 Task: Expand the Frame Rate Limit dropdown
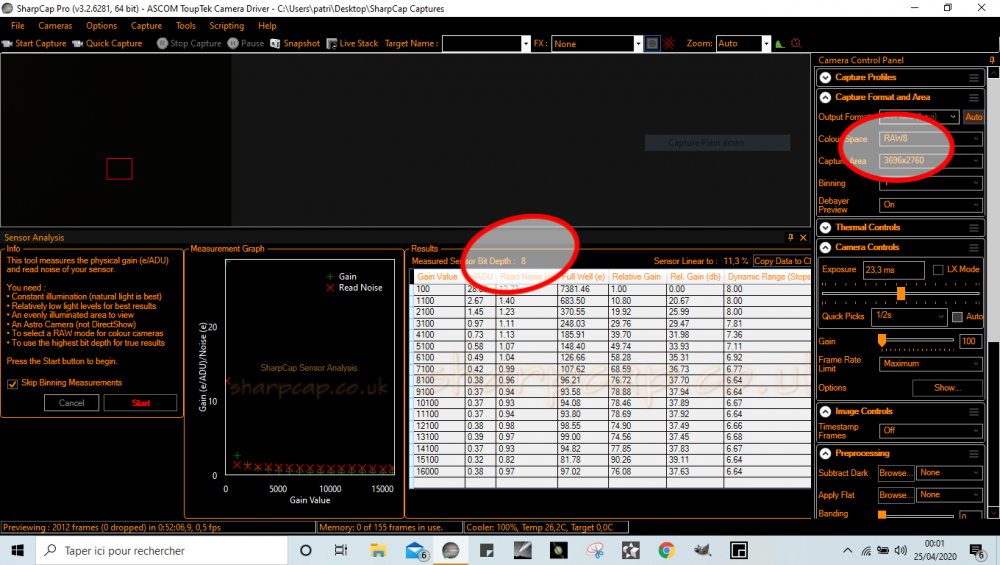(x=930, y=363)
